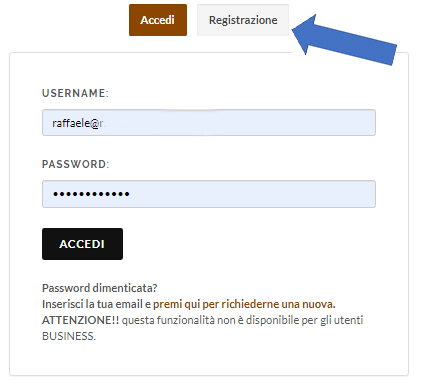Click the PASSWORD label text
This screenshot has width=422, height=387.
pos(76,164)
